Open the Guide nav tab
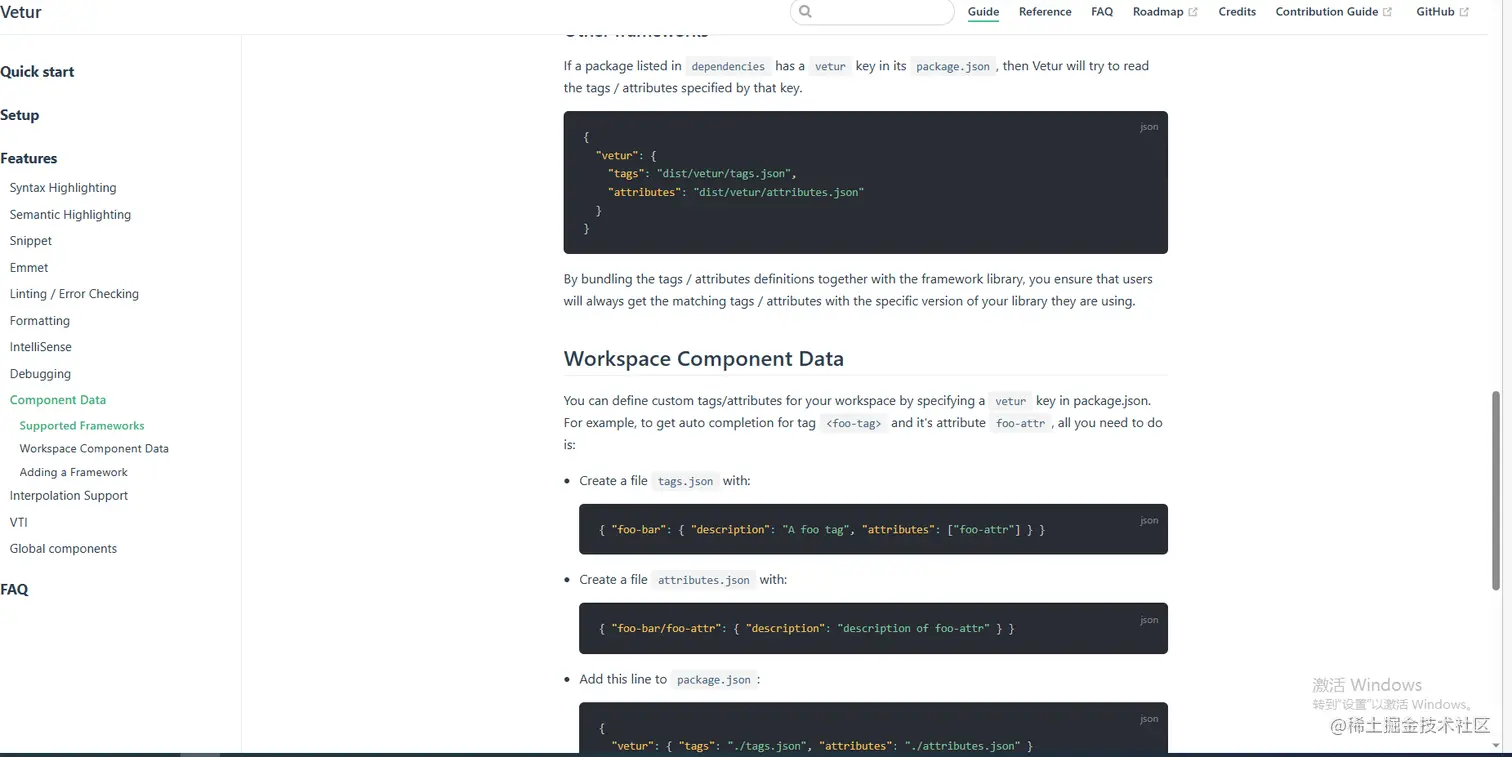Image resolution: width=1512 pixels, height=757 pixels. 983,12
